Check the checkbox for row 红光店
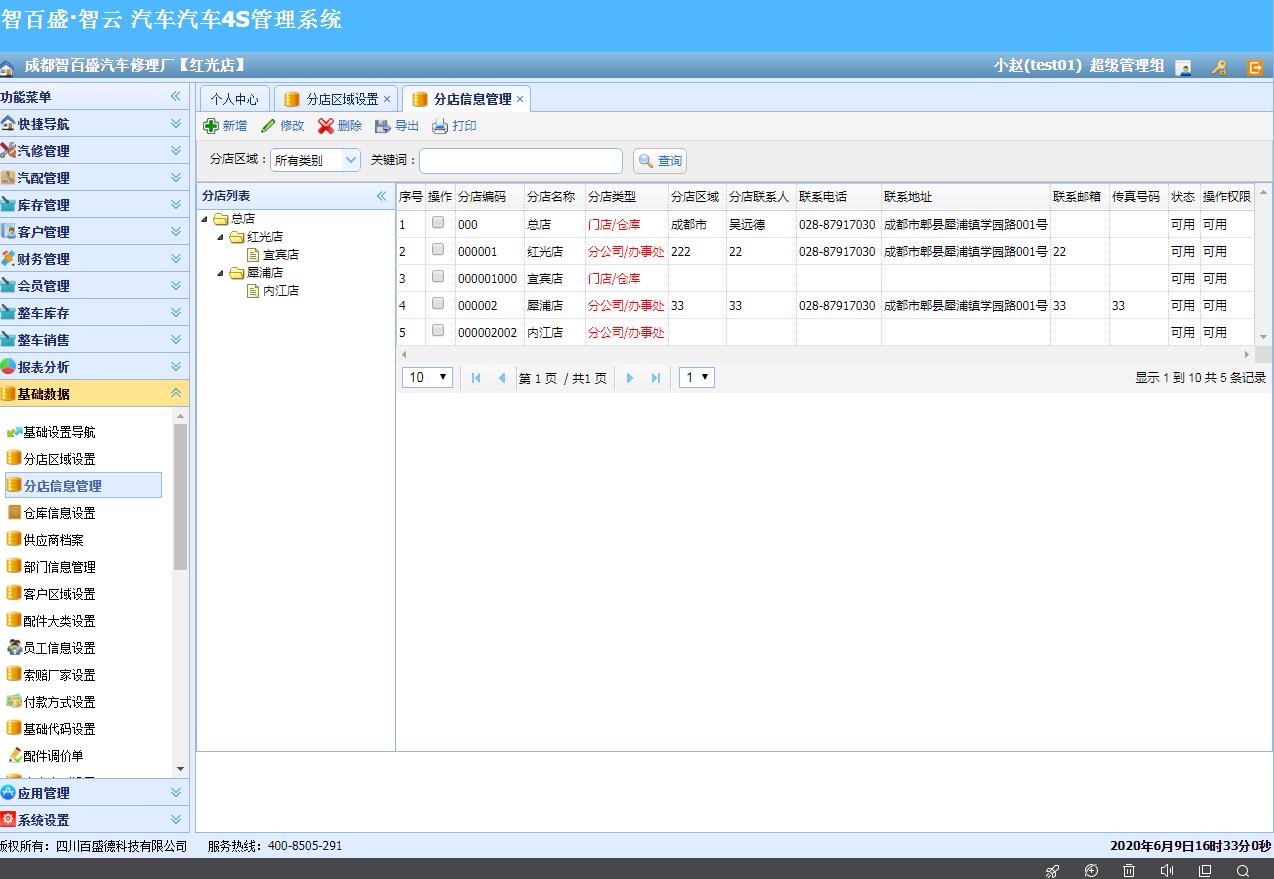Screen dimensions: 1274x879 (438, 250)
